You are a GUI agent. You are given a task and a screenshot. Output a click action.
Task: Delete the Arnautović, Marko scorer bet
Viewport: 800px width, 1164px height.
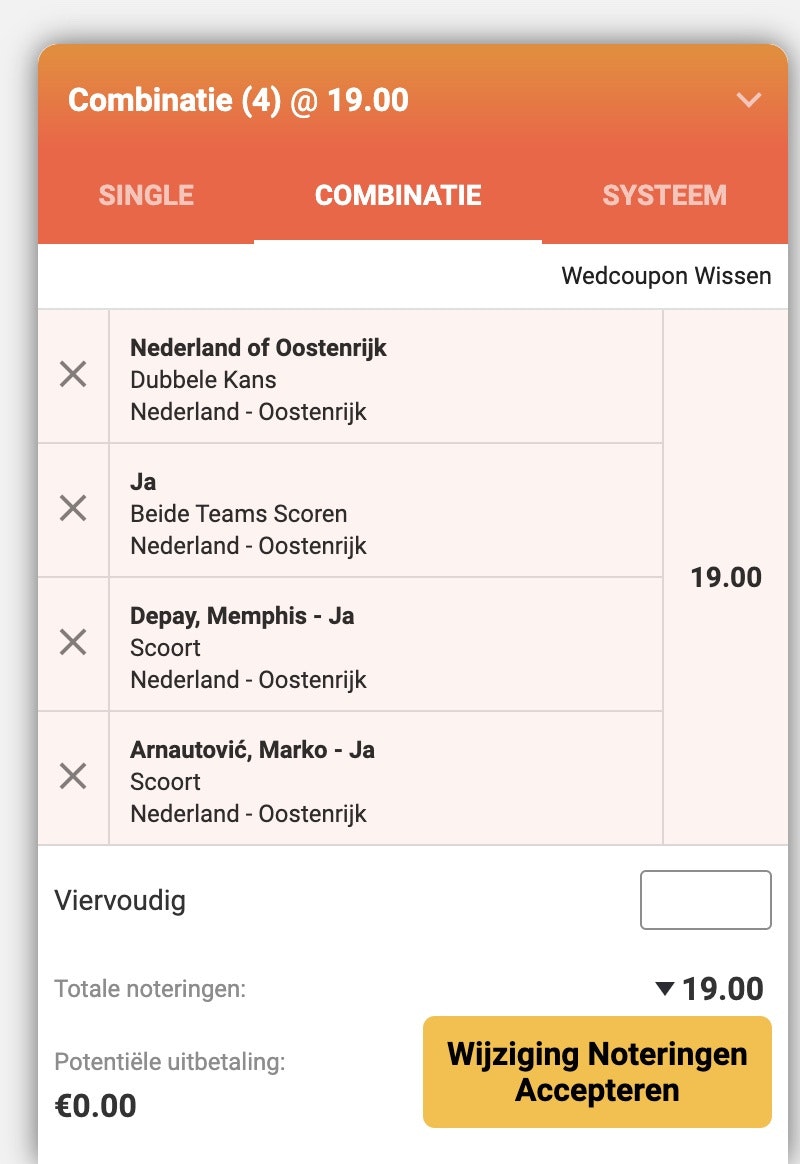point(73,776)
